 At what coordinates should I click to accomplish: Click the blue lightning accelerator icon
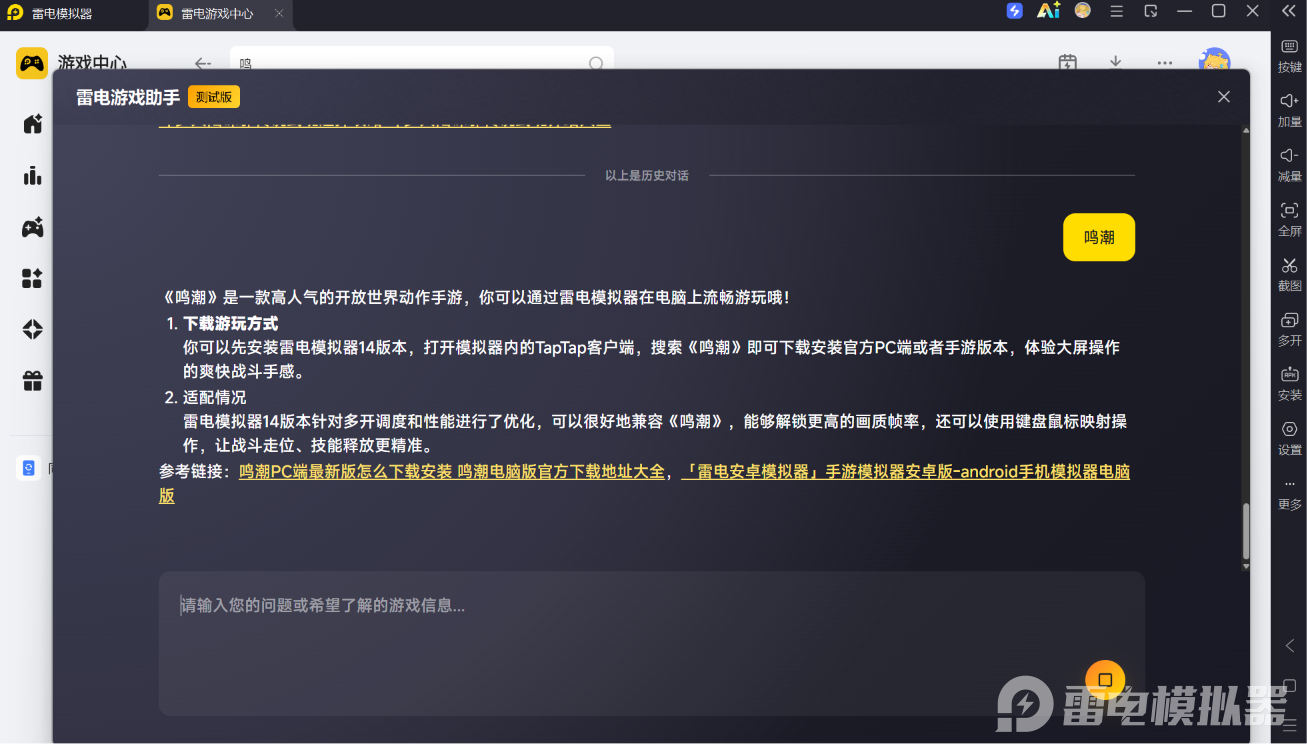pos(1015,11)
